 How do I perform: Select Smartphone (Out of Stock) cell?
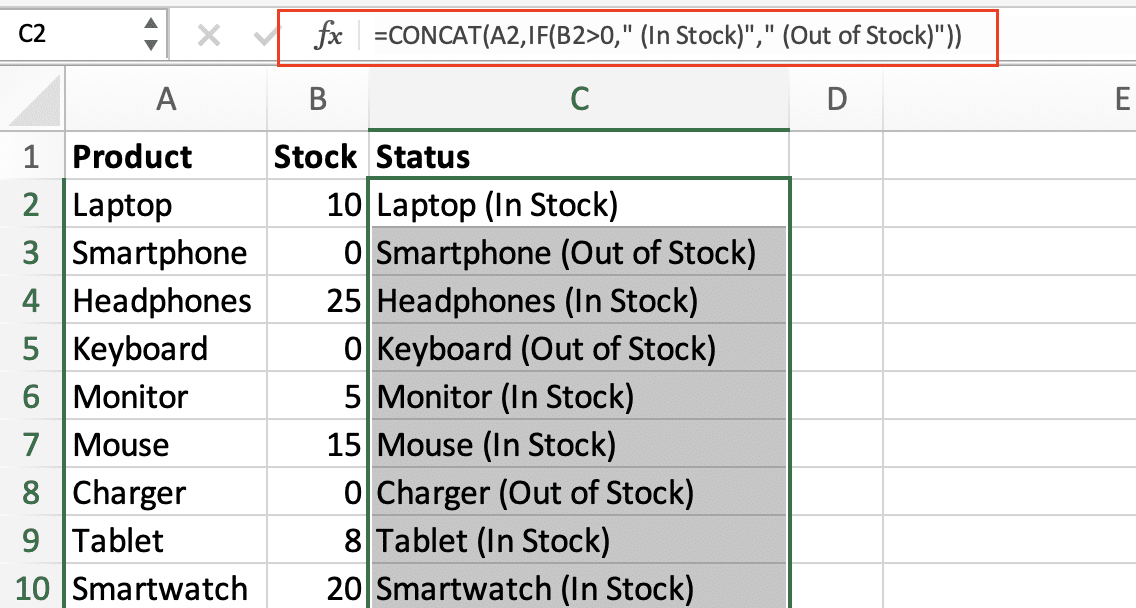[x=579, y=252]
